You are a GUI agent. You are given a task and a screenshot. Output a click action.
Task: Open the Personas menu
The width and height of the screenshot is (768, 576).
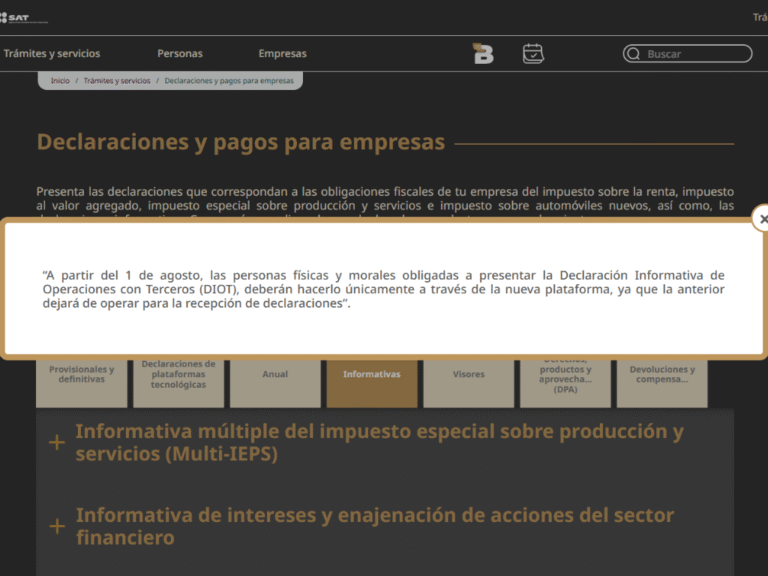tap(180, 54)
